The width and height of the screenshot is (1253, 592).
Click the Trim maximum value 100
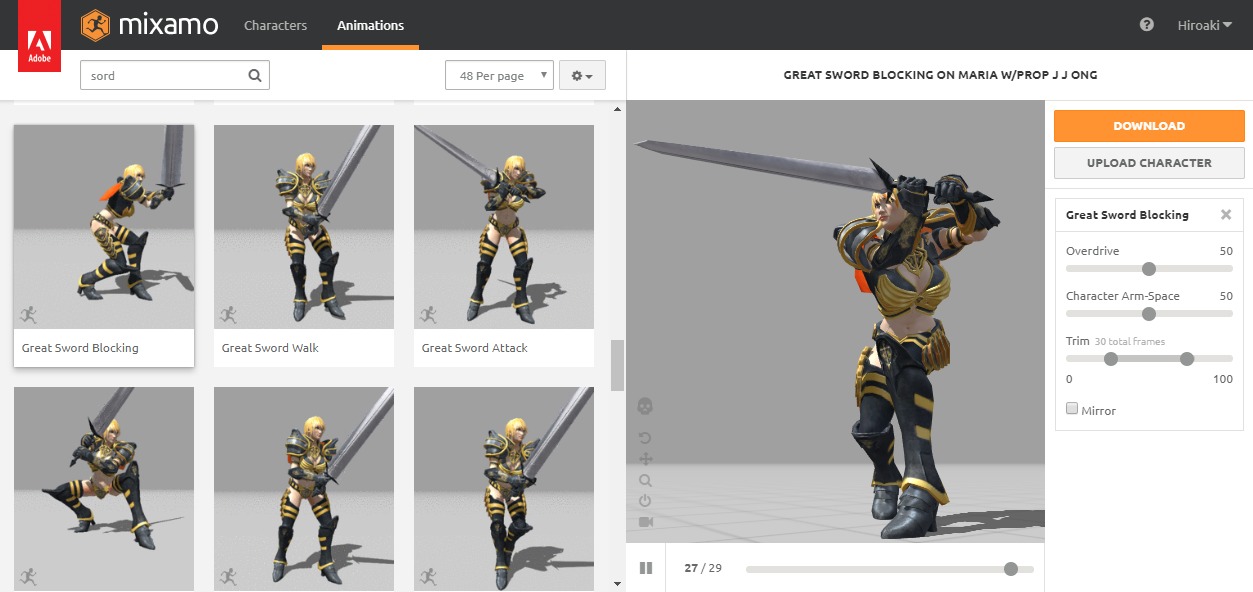pos(1223,379)
